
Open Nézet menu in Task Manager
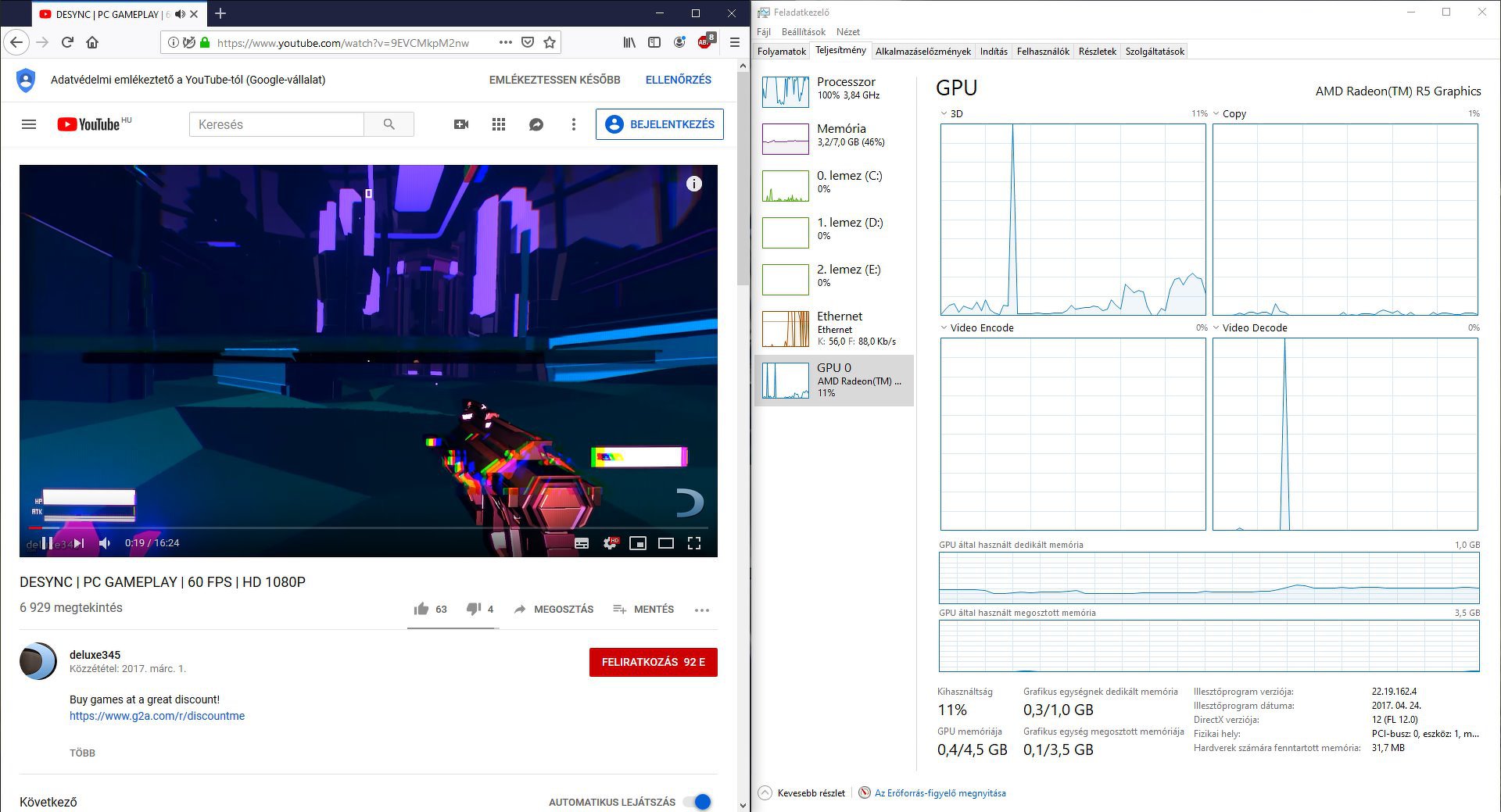(848, 32)
